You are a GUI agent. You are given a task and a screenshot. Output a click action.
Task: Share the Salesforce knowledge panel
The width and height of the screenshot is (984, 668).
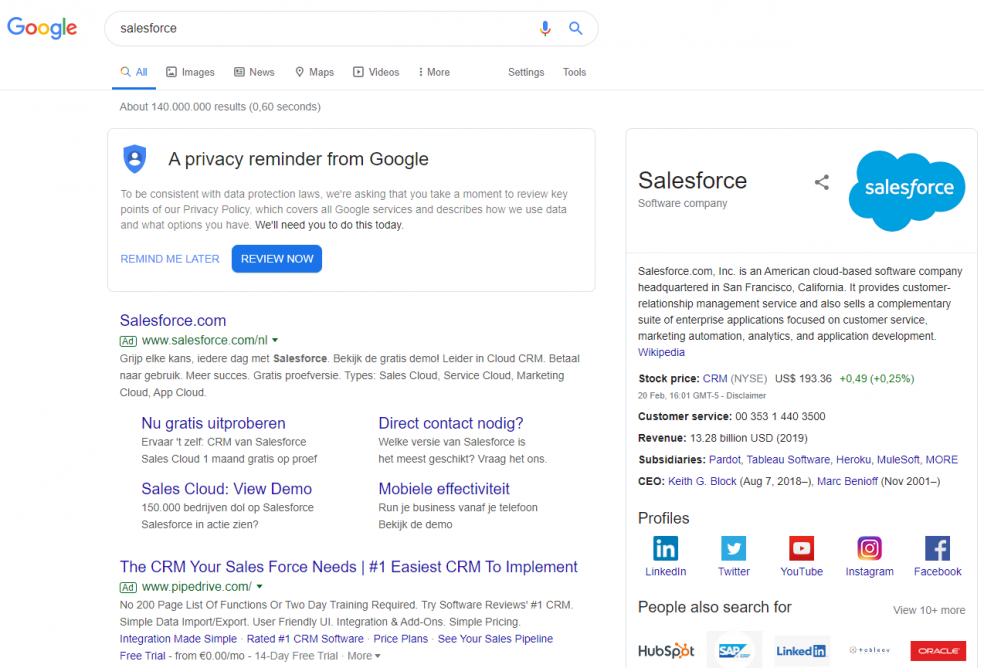point(821,182)
